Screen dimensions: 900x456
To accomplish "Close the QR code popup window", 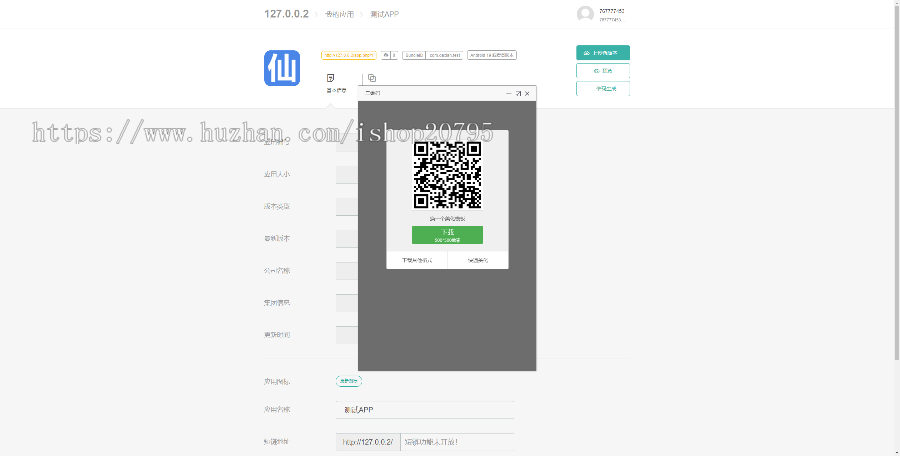I will pos(528,93).
